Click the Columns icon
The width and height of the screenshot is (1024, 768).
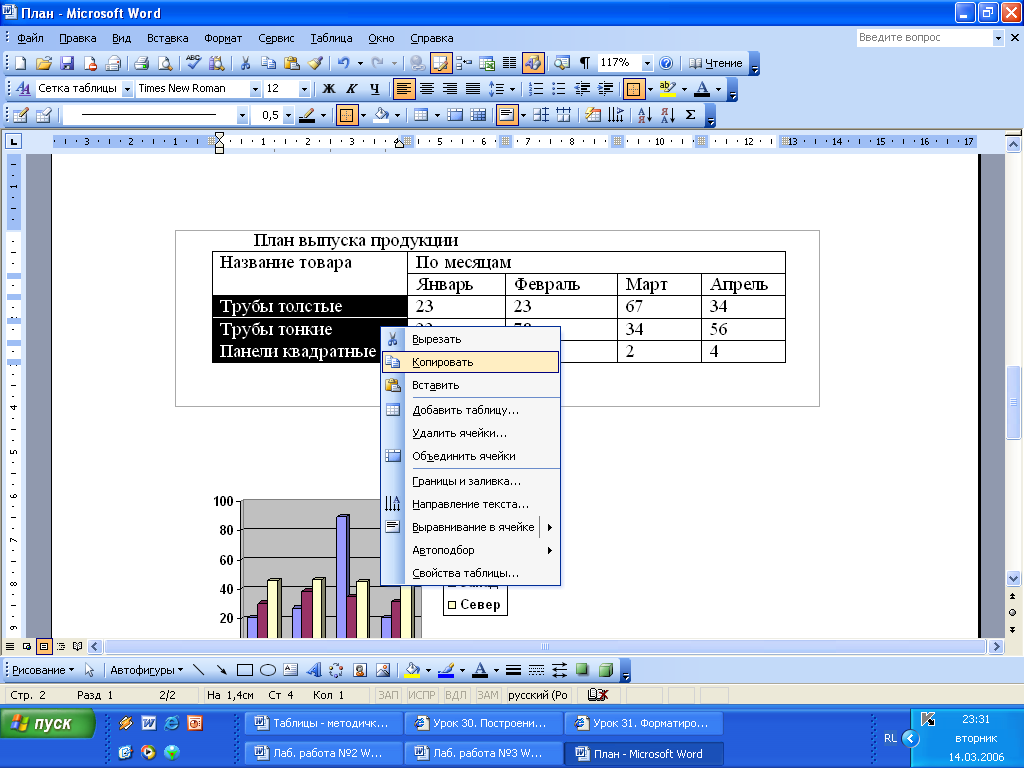point(509,63)
